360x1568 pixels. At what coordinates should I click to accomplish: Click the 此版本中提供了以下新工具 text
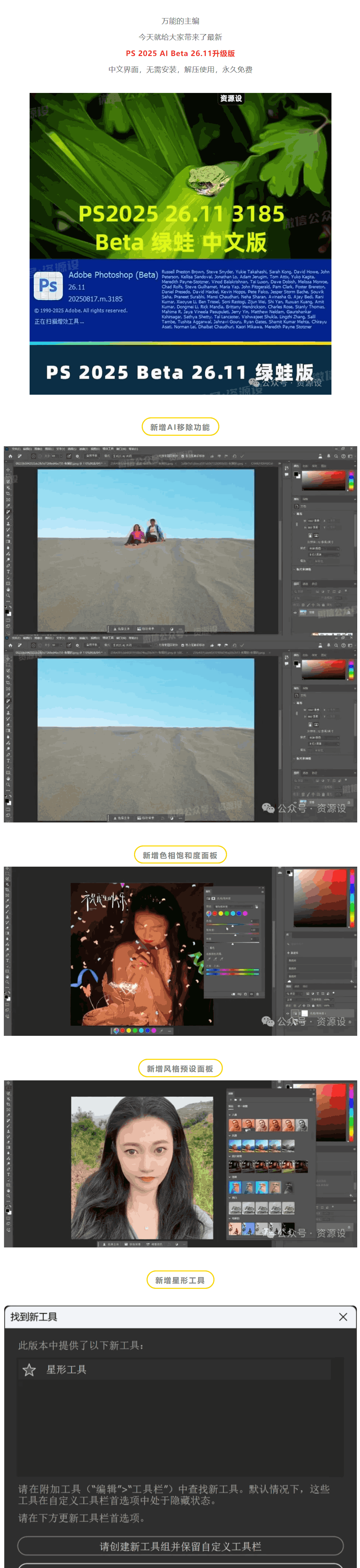pos(81,1346)
